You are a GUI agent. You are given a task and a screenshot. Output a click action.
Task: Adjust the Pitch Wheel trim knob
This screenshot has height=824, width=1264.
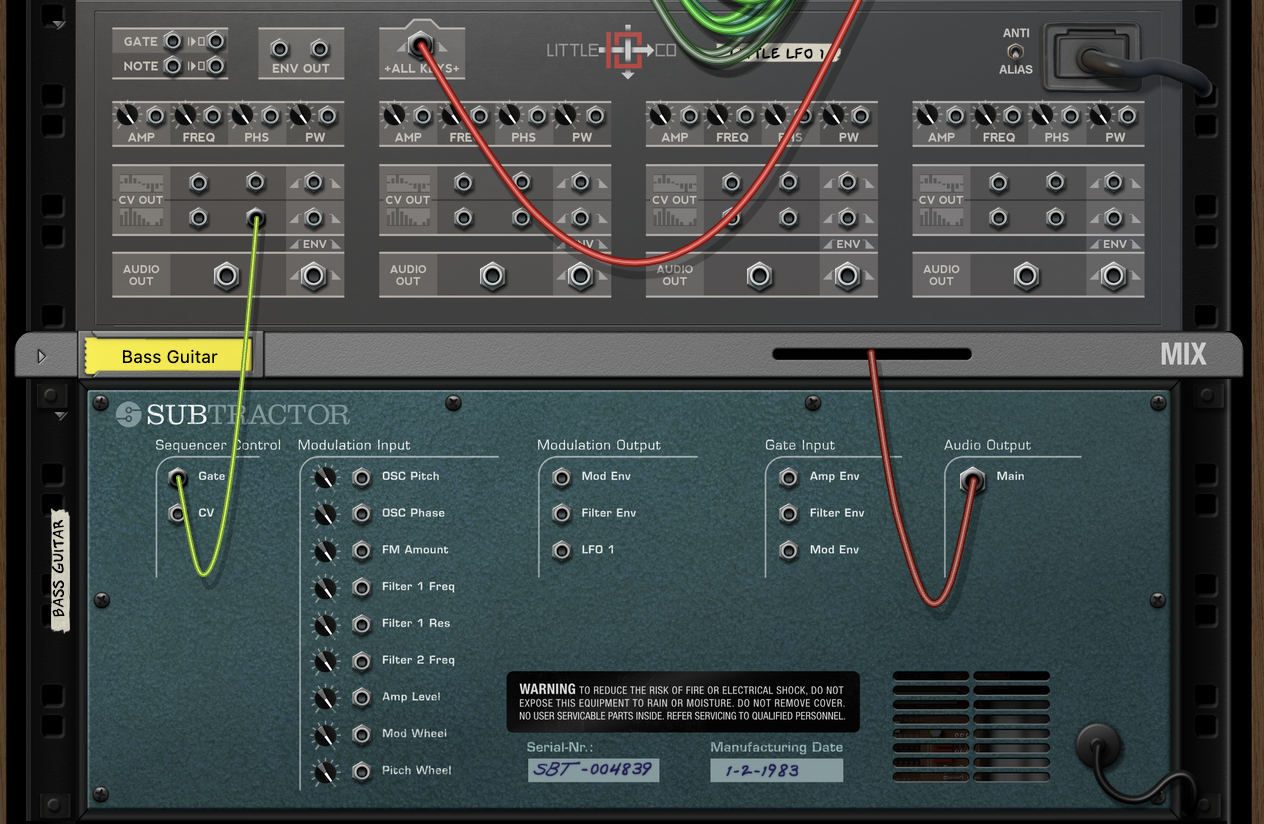(x=326, y=773)
